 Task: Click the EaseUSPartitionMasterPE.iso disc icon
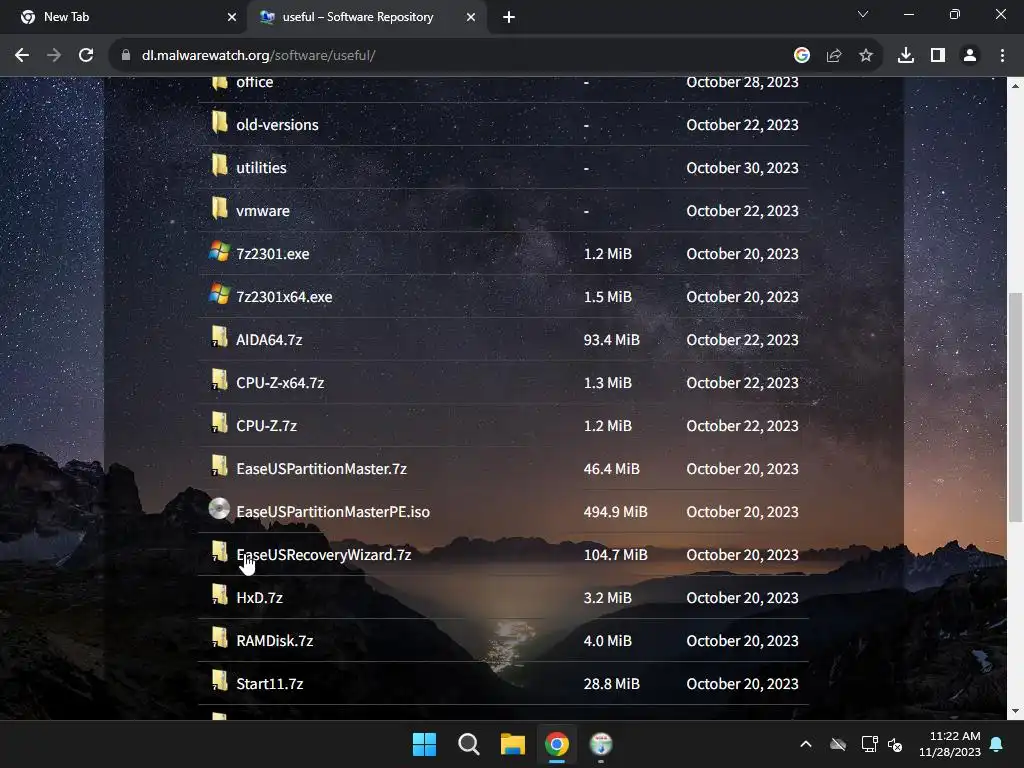[219, 509]
